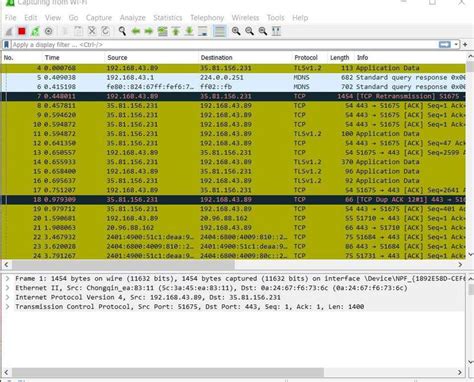Click the display filter bookmark icon
The width and height of the screenshot is (474, 382).
coord(6,45)
